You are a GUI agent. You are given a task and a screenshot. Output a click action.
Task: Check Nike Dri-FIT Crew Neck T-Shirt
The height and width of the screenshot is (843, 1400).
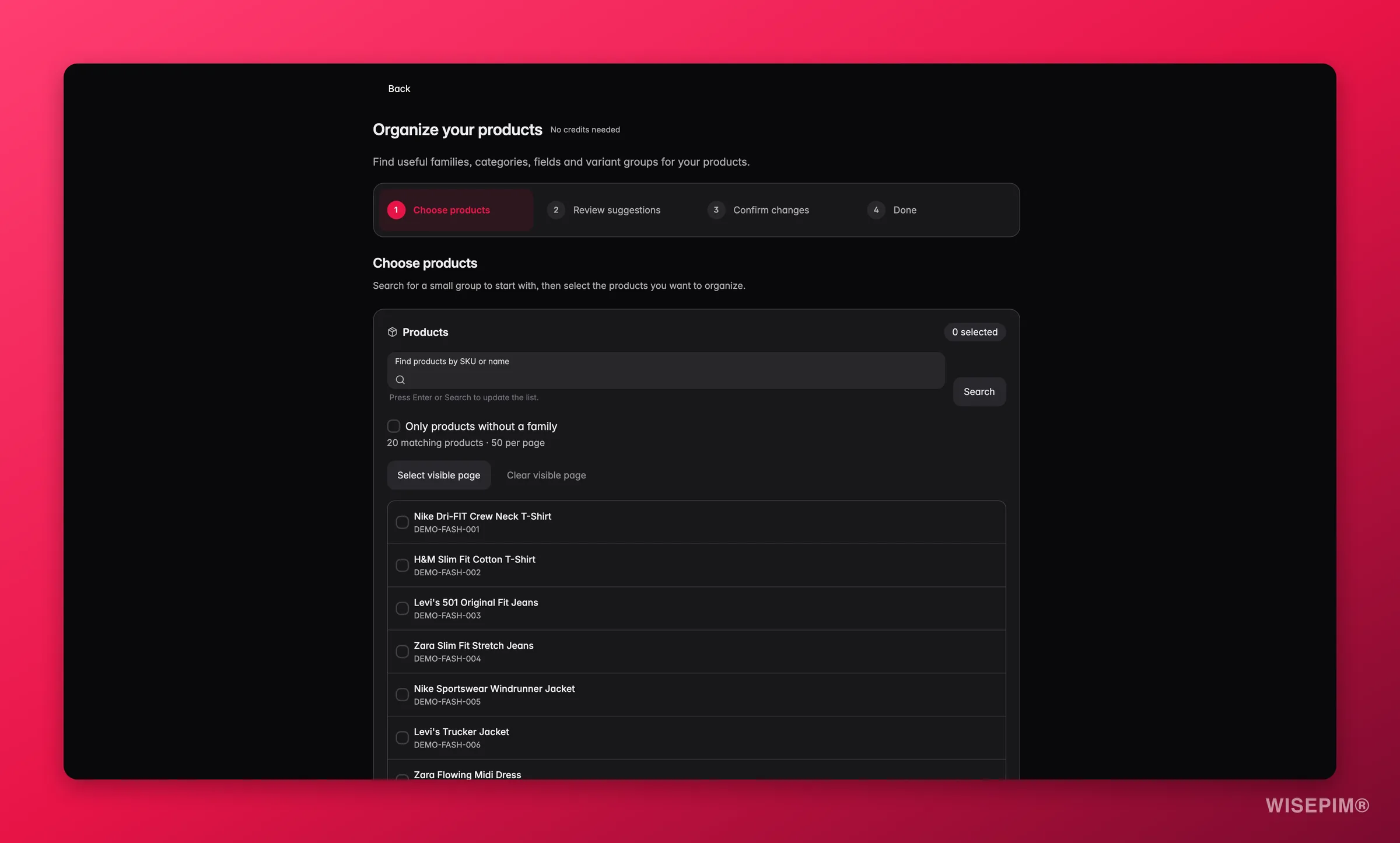click(402, 522)
